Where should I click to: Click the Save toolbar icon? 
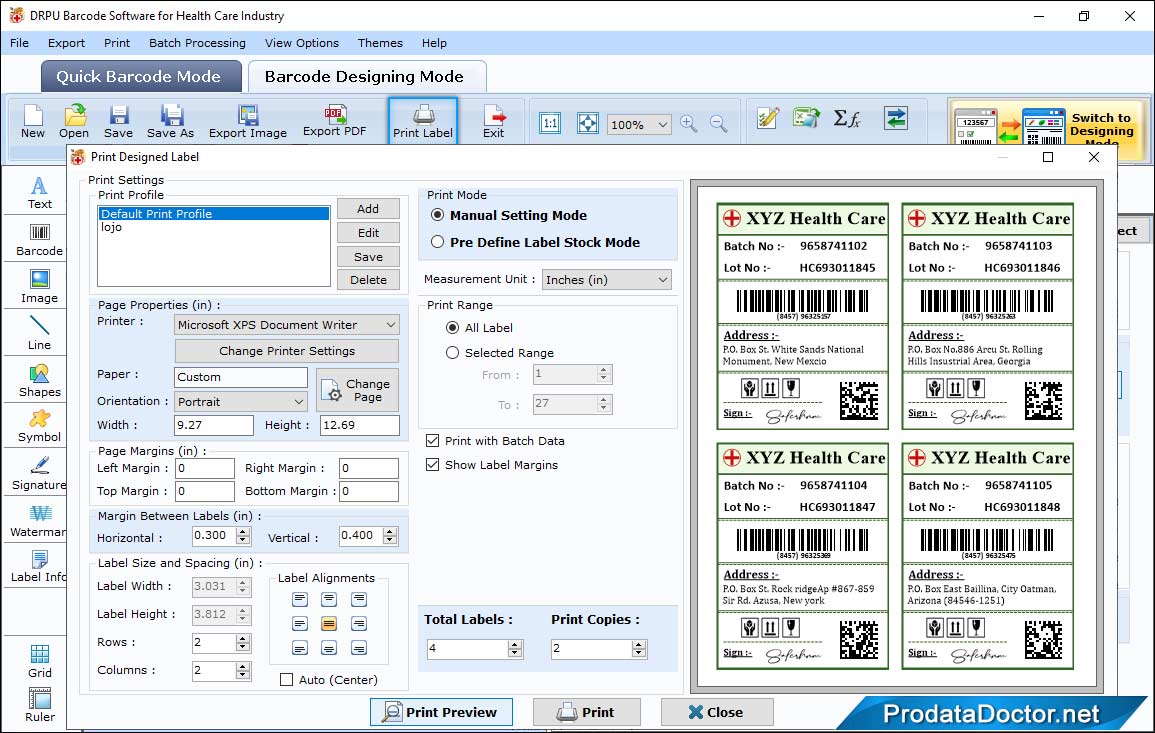point(118,122)
